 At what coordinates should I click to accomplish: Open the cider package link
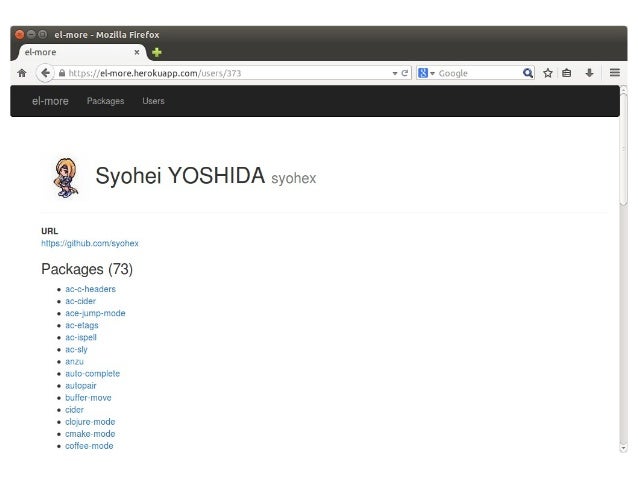click(74, 410)
